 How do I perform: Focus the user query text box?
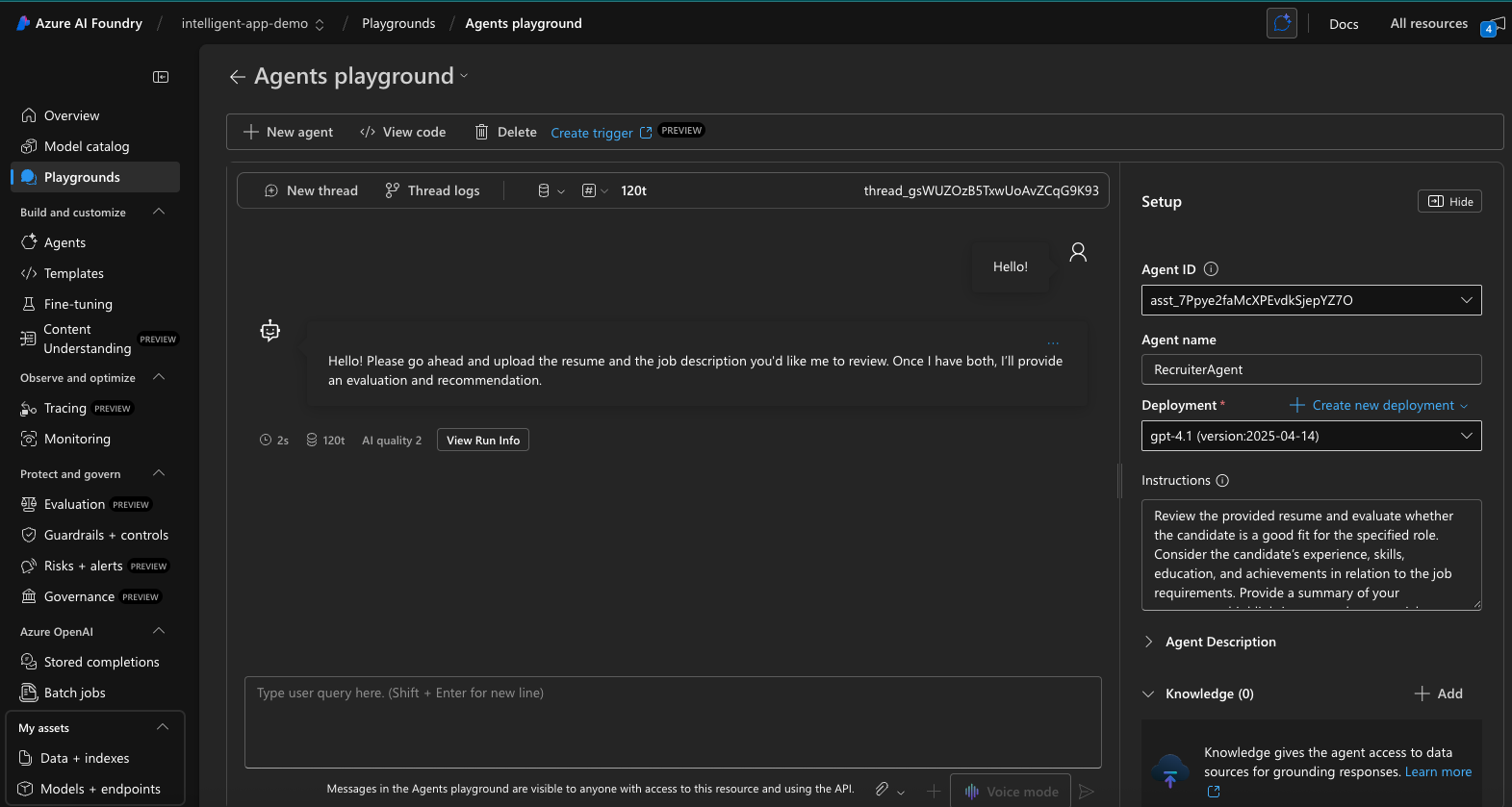673,721
